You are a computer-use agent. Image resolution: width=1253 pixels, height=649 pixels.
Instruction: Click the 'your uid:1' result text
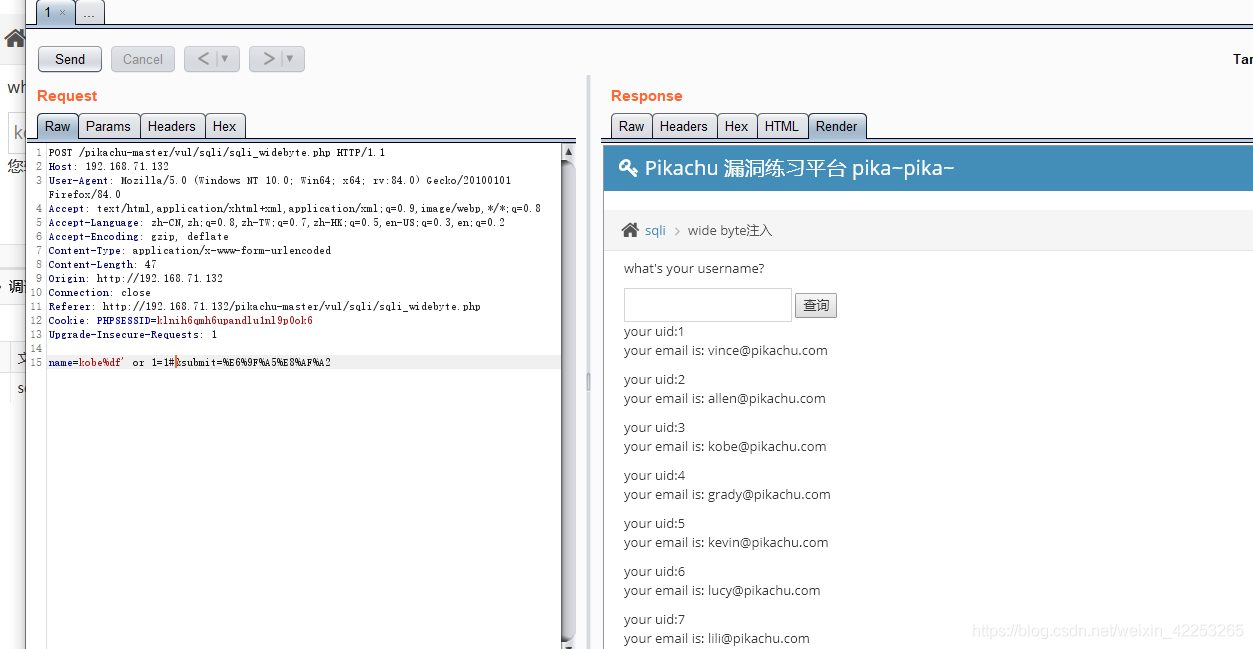(x=654, y=331)
